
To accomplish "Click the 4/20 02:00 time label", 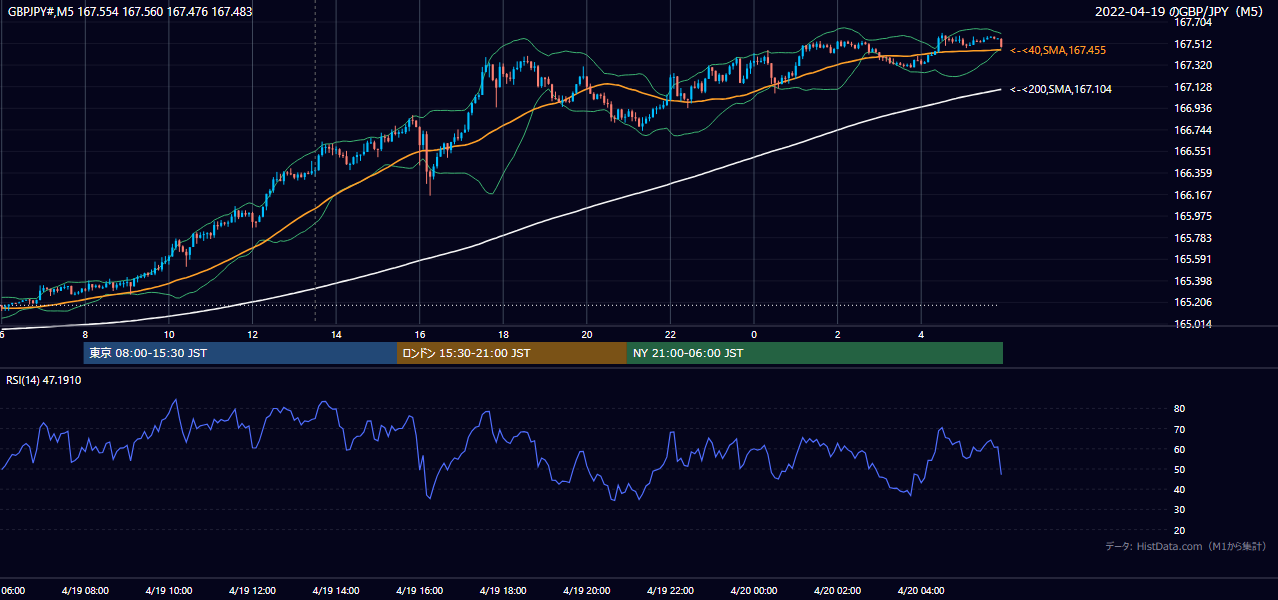I will click(837, 591).
